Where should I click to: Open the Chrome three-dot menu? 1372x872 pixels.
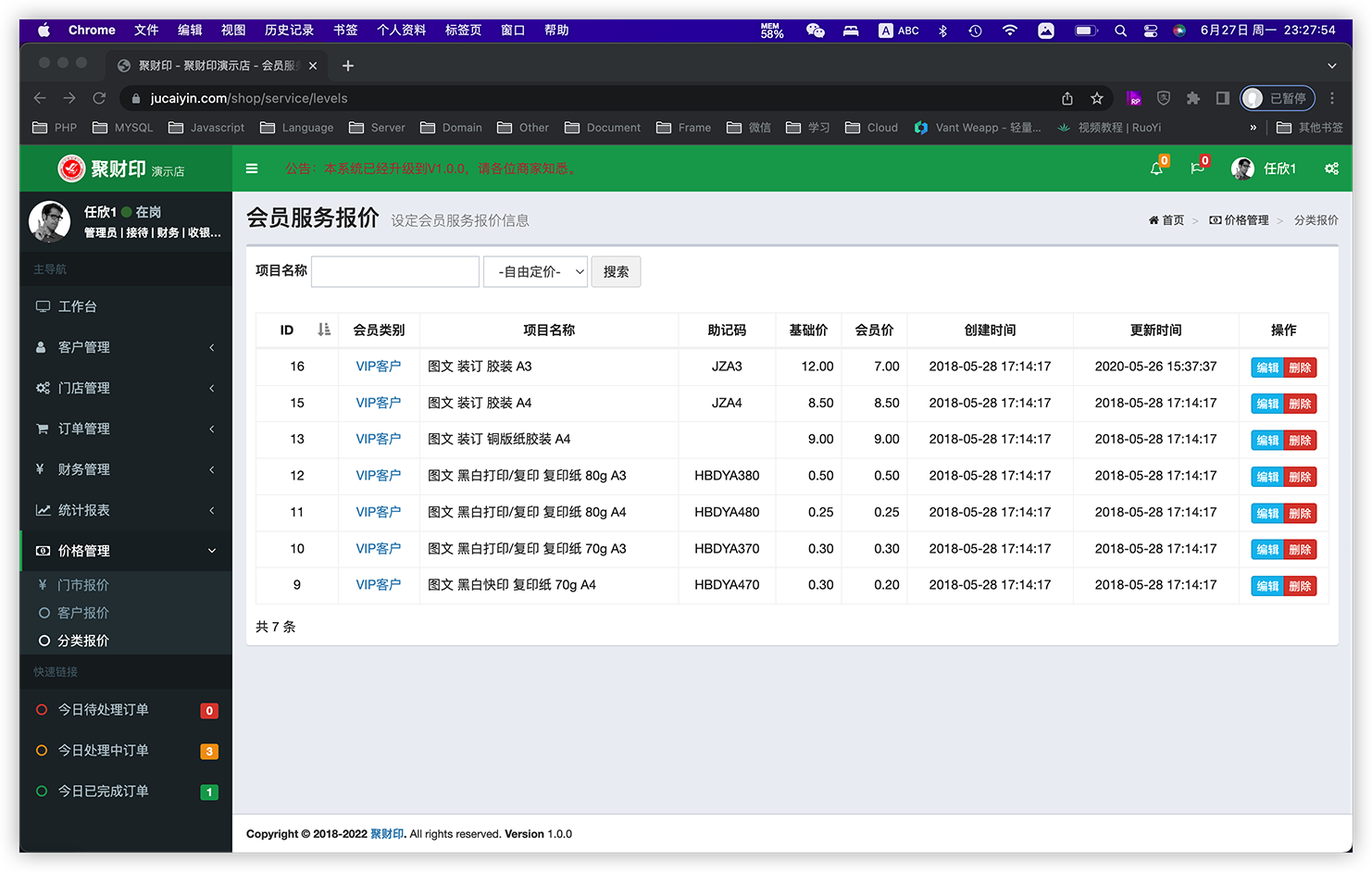click(1332, 98)
